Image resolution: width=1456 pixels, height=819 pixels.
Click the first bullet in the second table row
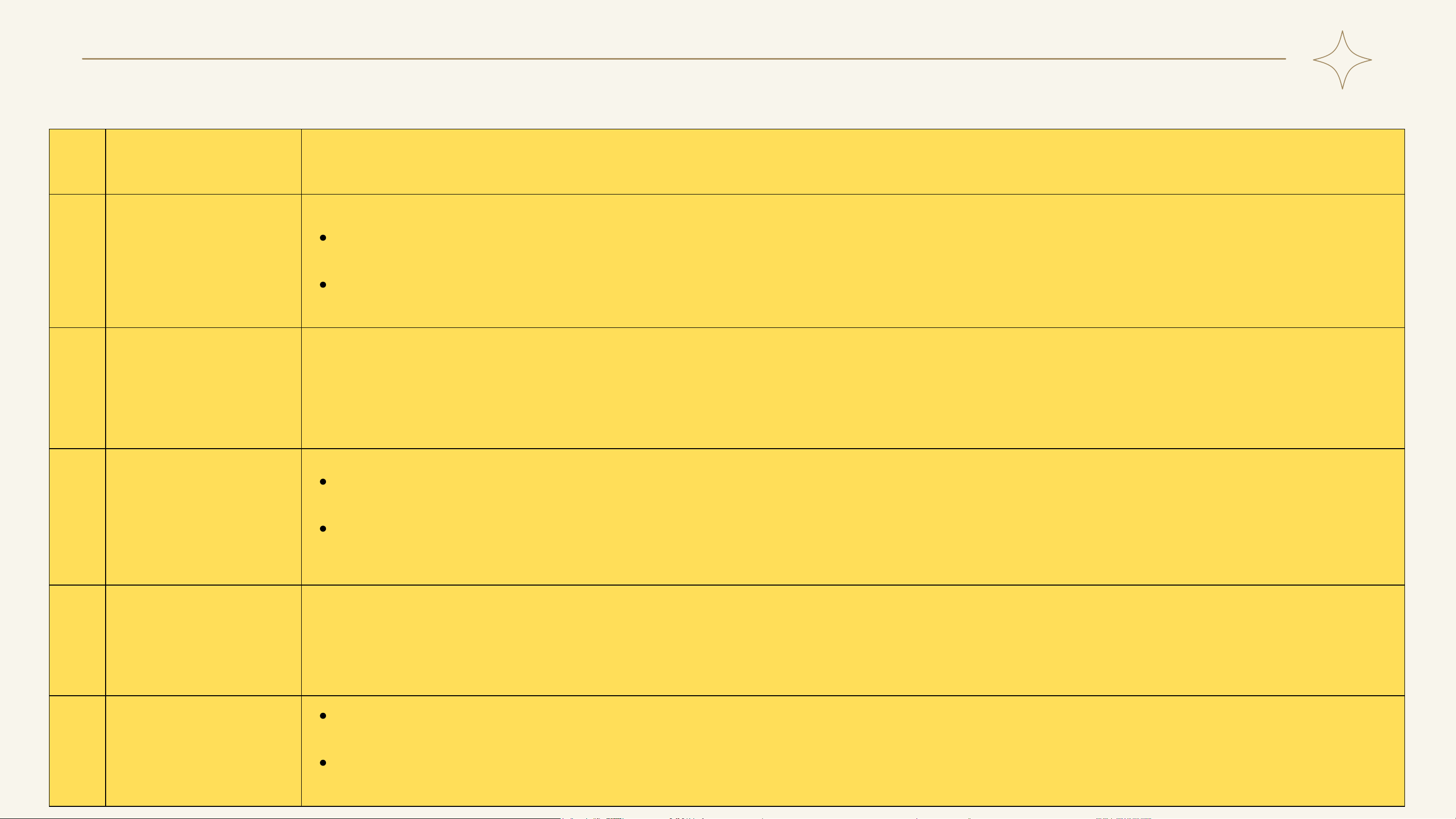323,238
